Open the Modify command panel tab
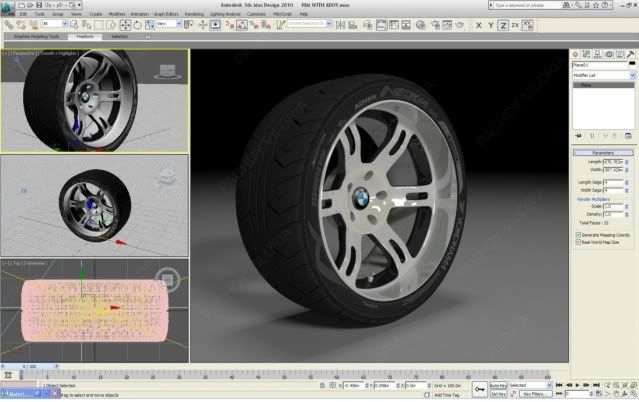 click(586, 54)
